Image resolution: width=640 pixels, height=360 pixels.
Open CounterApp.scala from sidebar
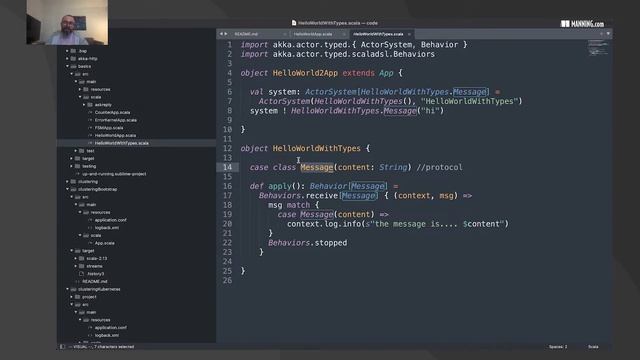point(112,113)
